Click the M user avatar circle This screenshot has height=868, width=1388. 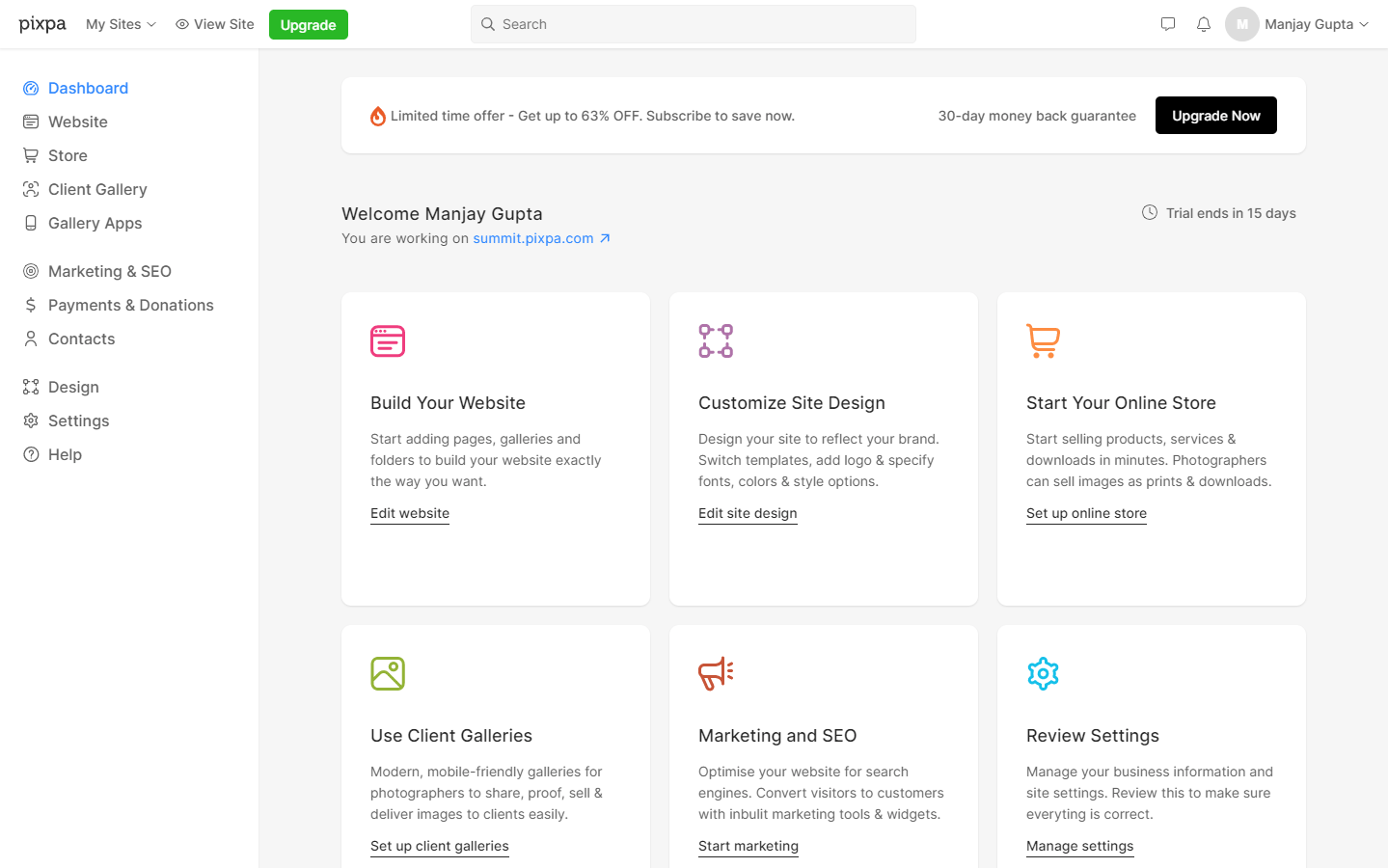pos(1241,24)
